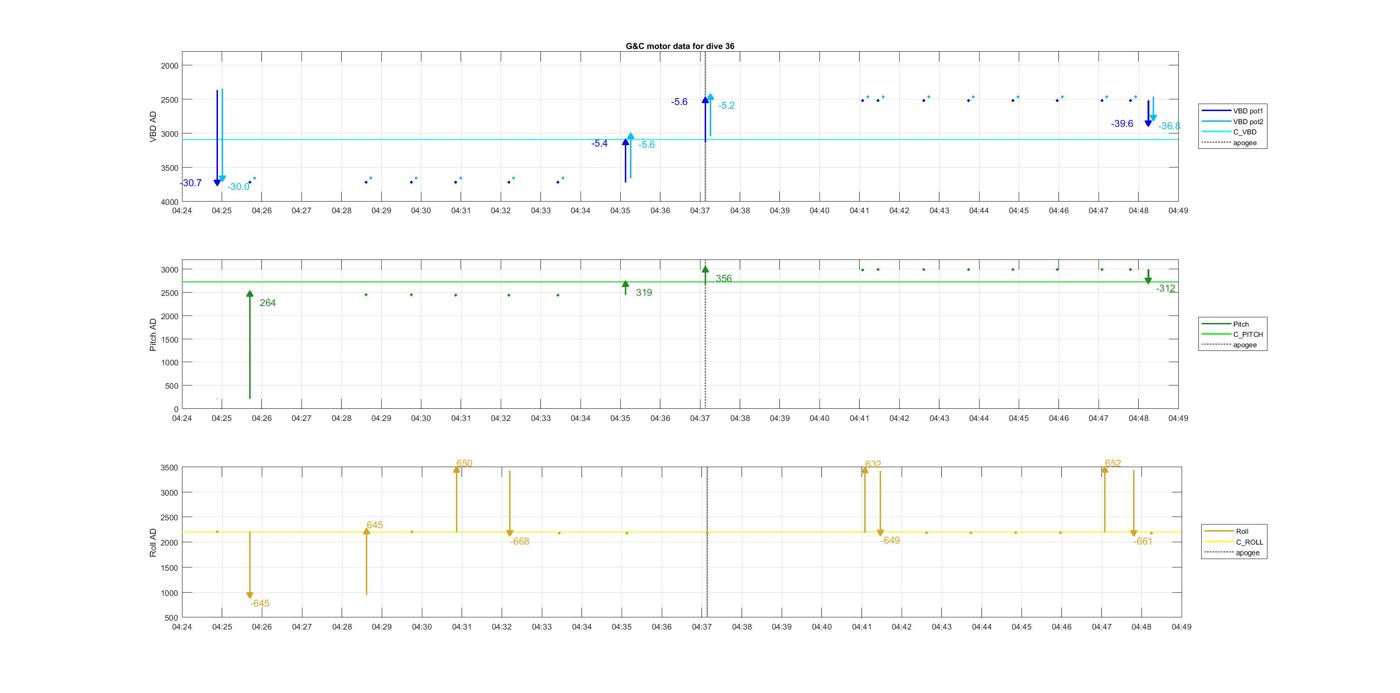Click the '04:49' tick under the Roll plot
The width and height of the screenshot is (1400, 693).
1181,627
